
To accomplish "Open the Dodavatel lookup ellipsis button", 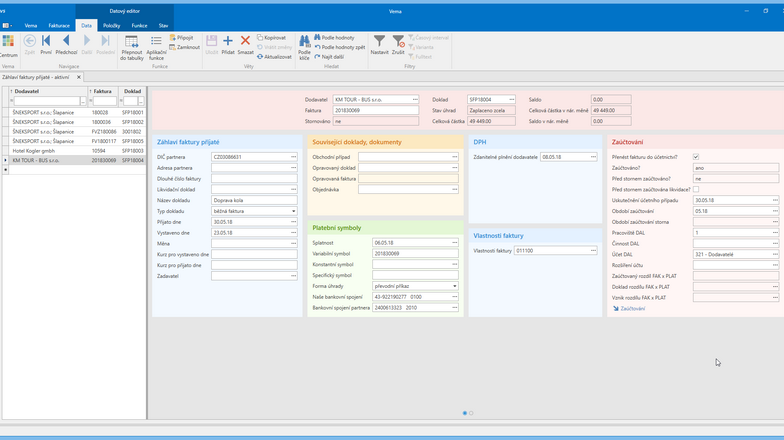I will pyautogui.click(x=415, y=100).
